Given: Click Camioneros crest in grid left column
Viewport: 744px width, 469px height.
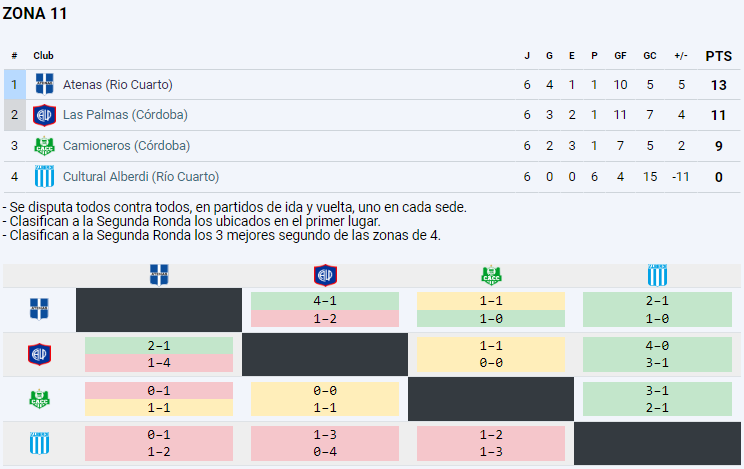Looking at the screenshot, I should click(39, 399).
